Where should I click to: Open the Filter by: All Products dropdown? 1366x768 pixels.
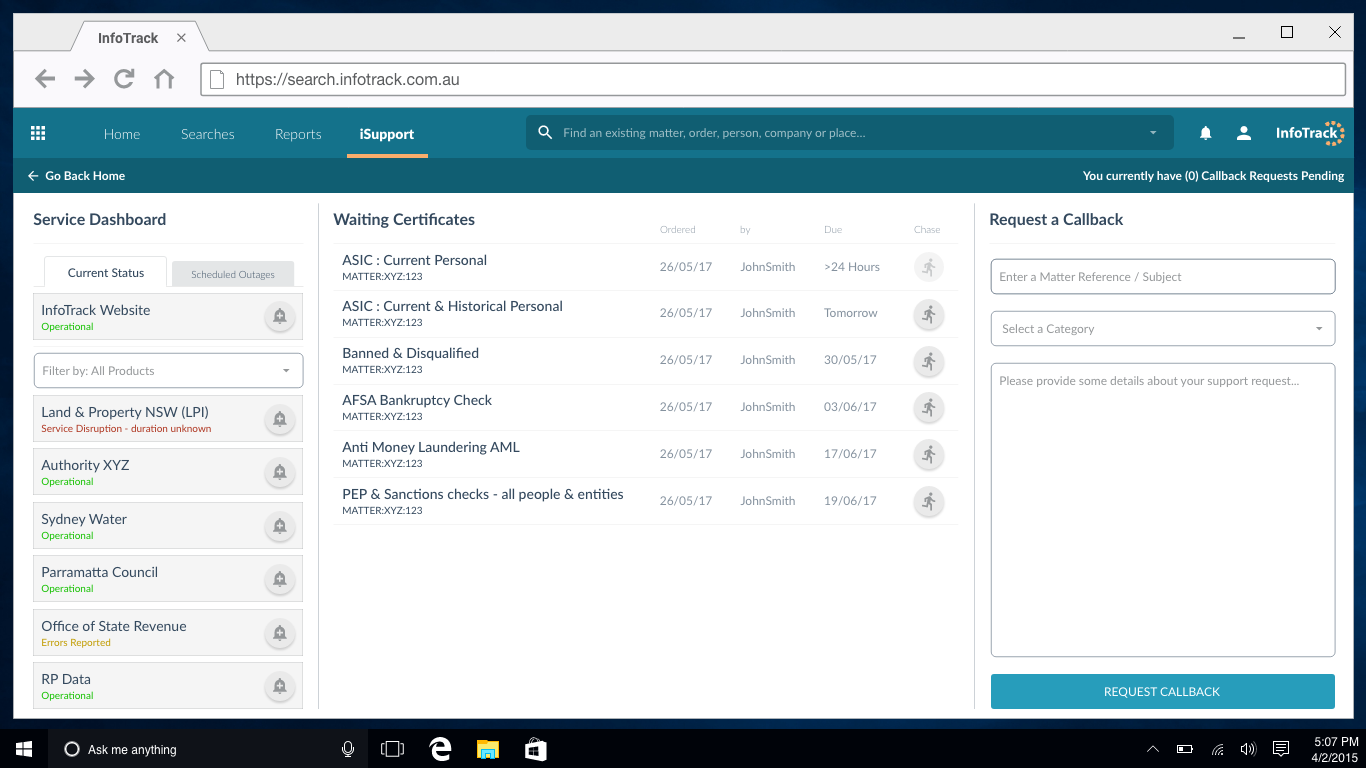click(x=168, y=370)
